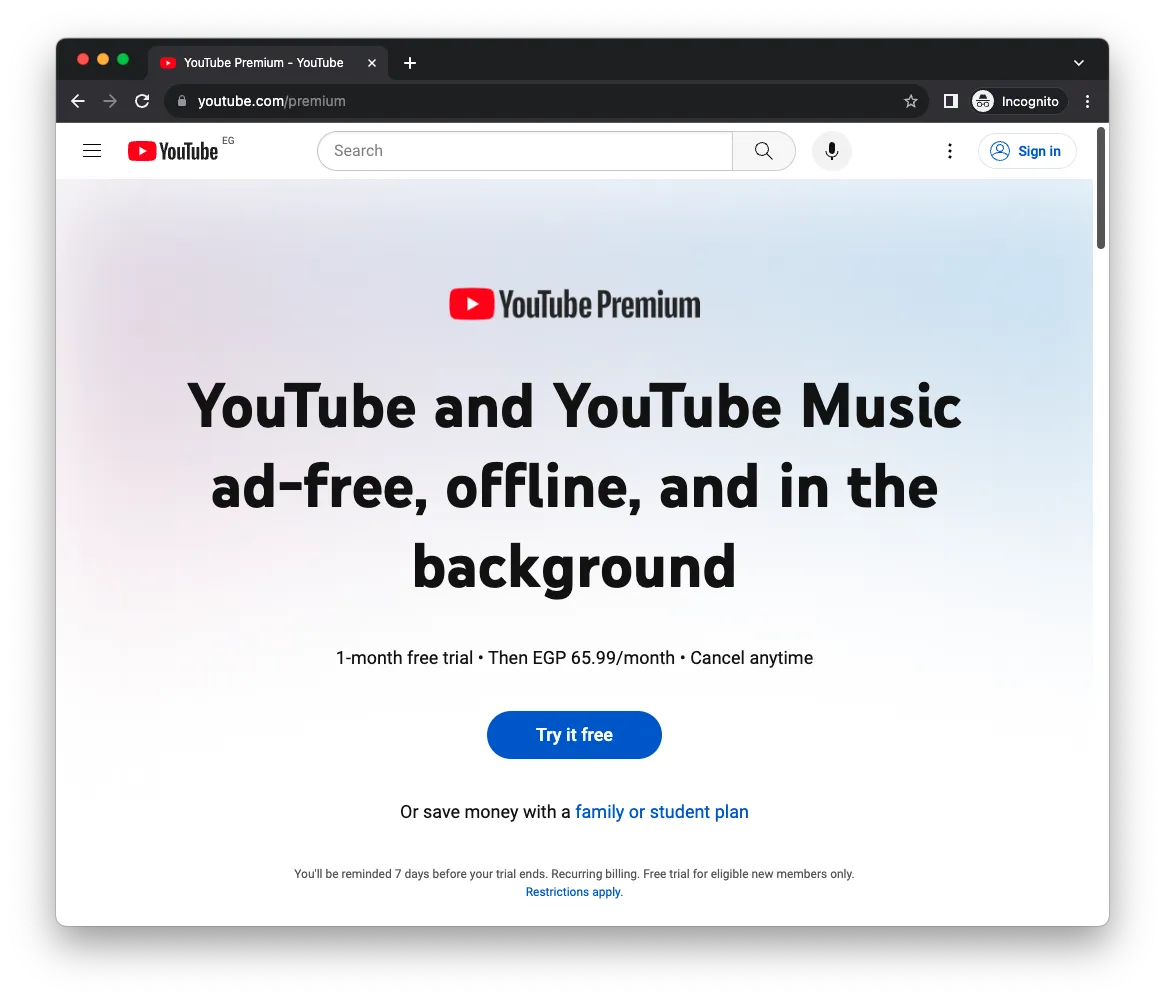Reload the YouTube Premium page
Image resolution: width=1165 pixels, height=1000 pixels.
pos(142,101)
